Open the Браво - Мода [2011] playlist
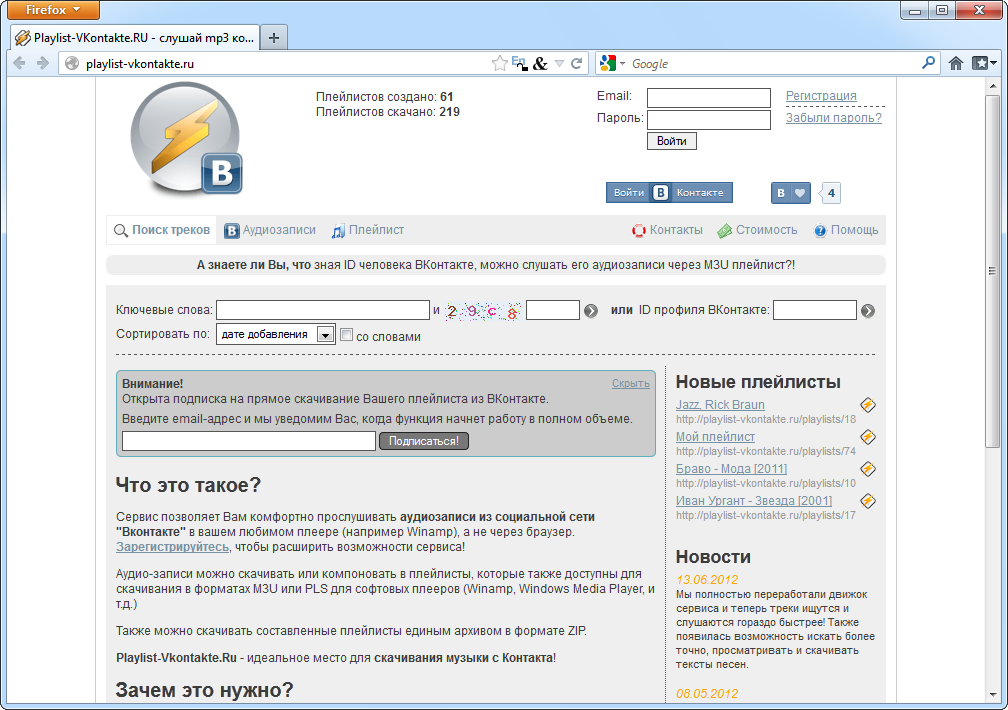 (x=731, y=469)
